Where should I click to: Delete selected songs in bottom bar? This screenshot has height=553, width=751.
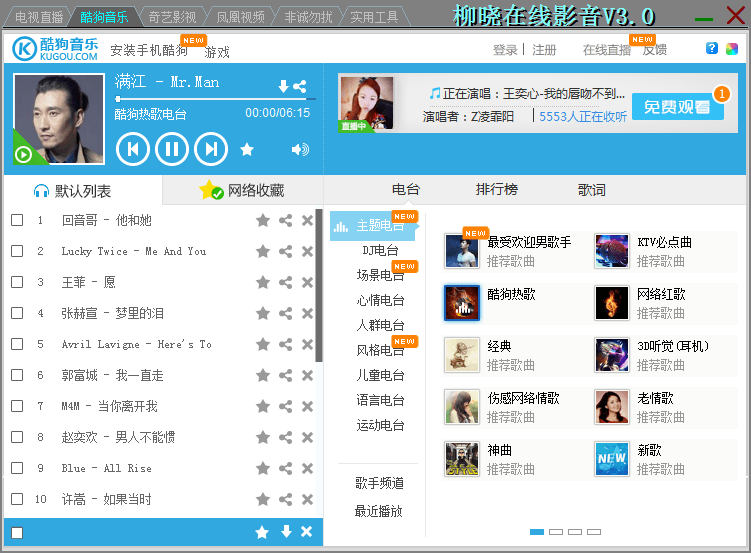(307, 531)
